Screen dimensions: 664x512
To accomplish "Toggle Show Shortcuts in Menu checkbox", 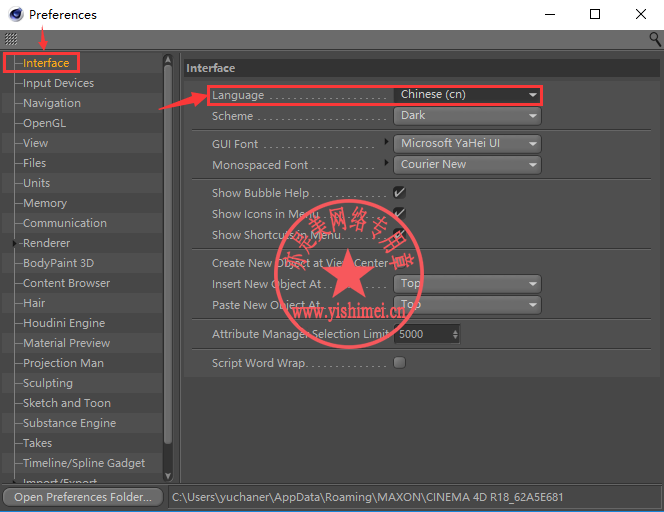I will click(399, 234).
